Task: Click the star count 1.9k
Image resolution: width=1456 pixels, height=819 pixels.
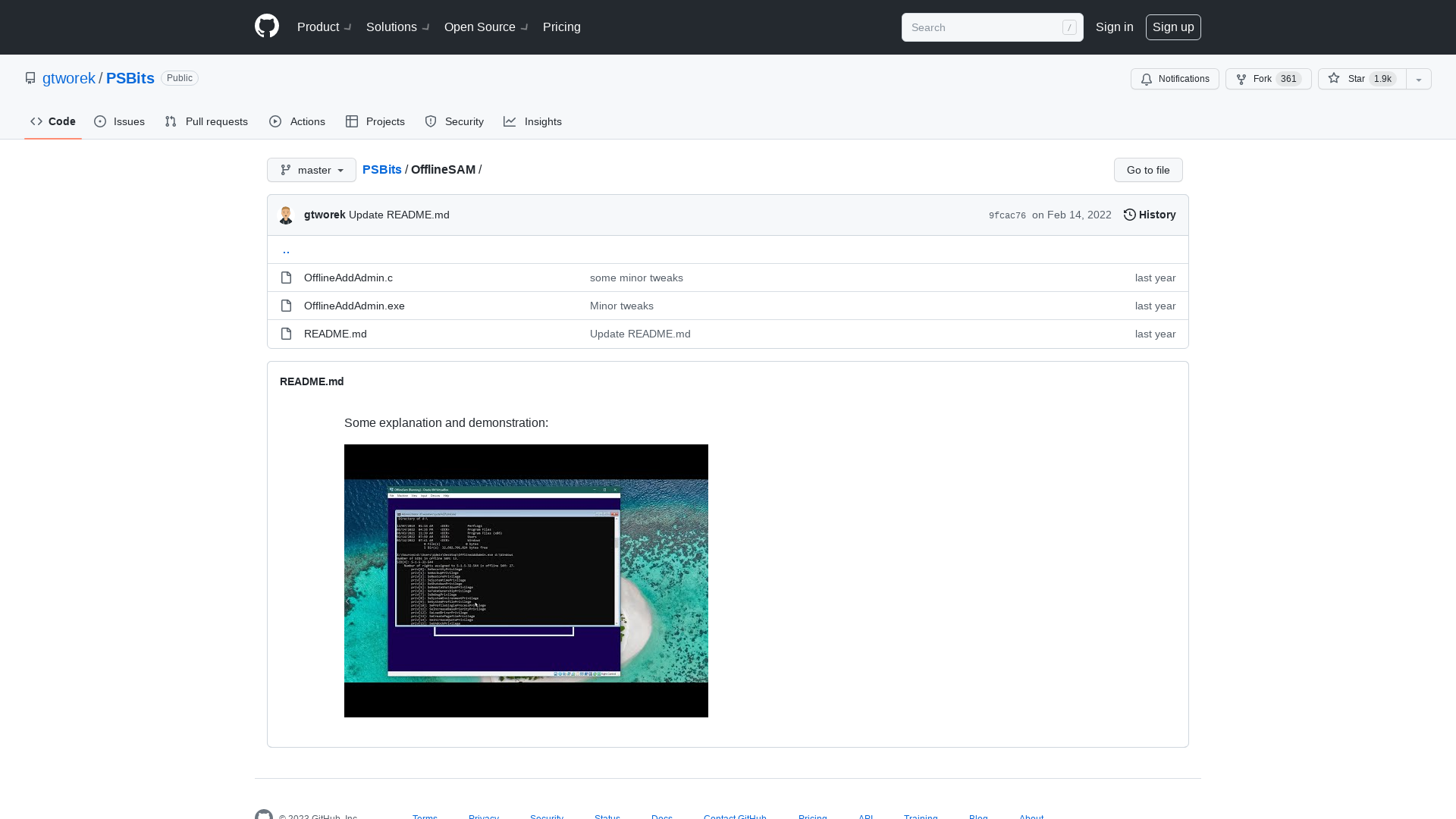Action: [x=1382, y=79]
